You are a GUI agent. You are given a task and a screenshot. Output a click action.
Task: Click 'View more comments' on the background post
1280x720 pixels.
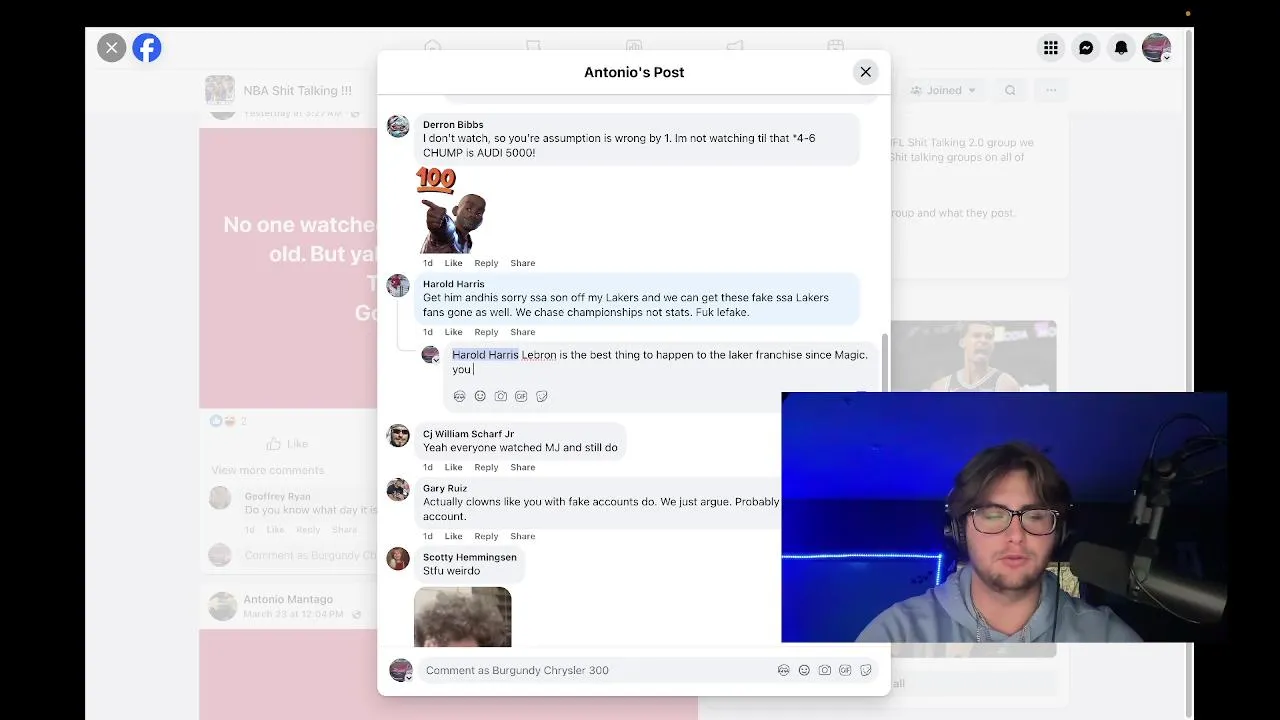point(267,470)
